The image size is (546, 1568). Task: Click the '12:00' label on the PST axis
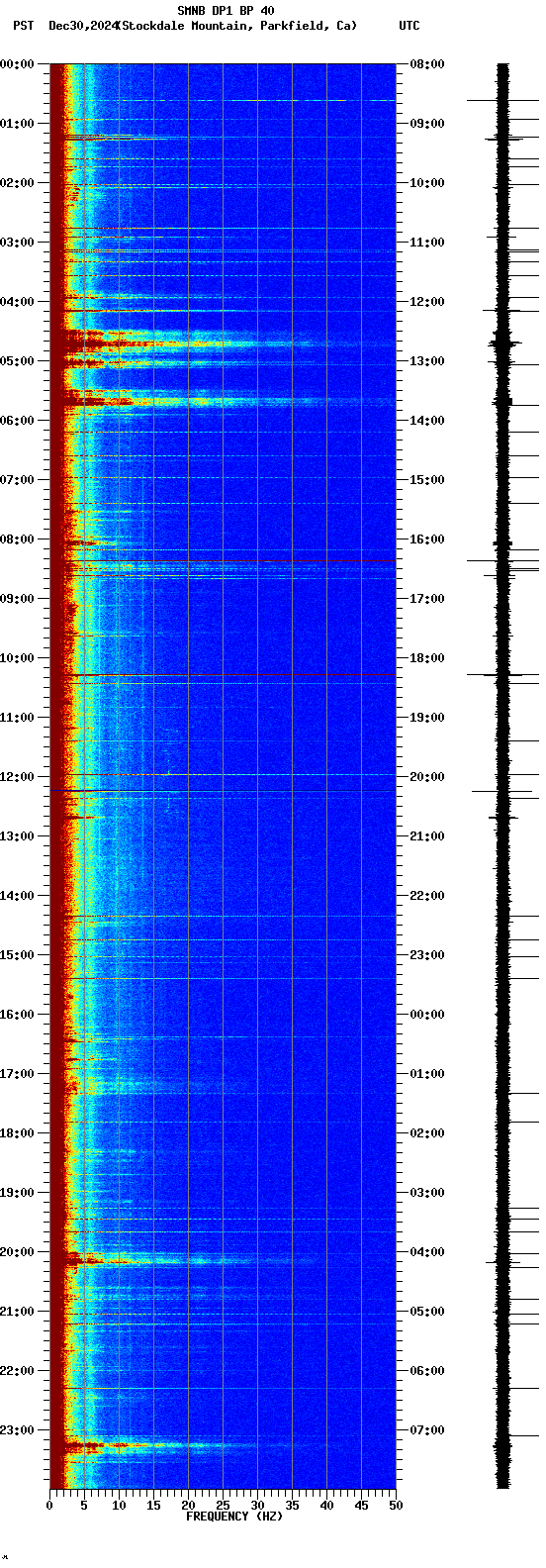tap(17, 777)
